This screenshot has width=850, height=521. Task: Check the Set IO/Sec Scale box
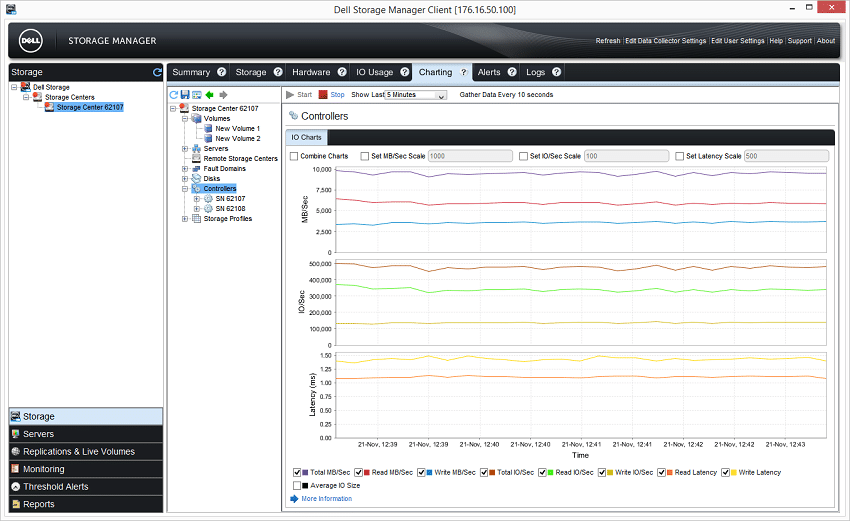[x=524, y=156]
